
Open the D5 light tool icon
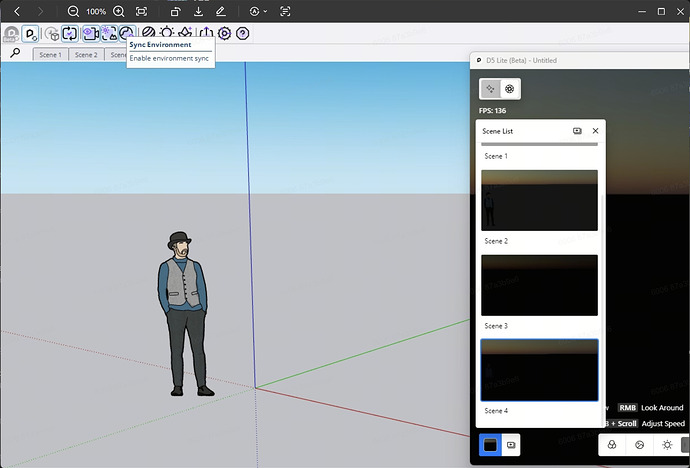[167, 33]
